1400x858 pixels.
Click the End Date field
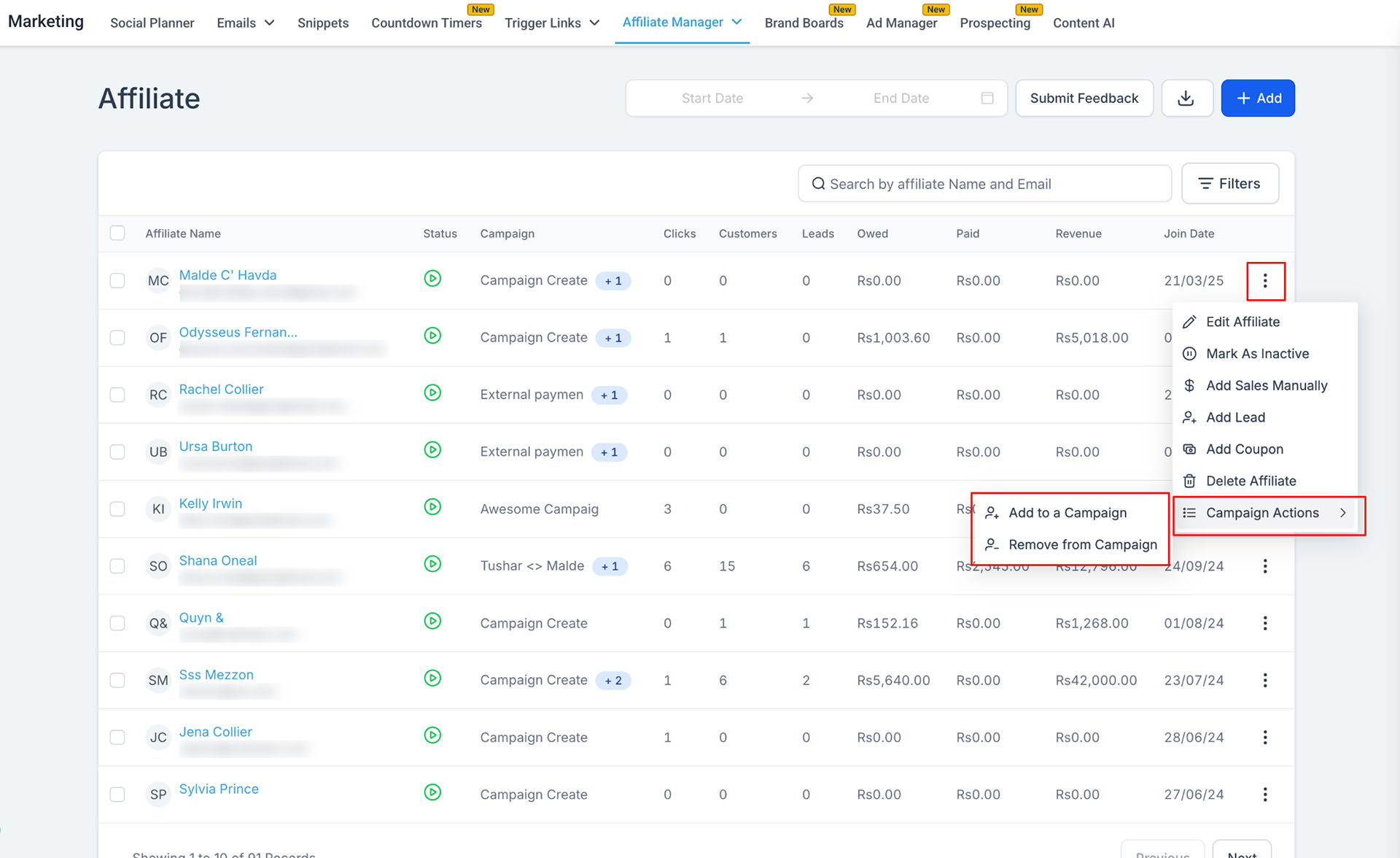[901, 98]
